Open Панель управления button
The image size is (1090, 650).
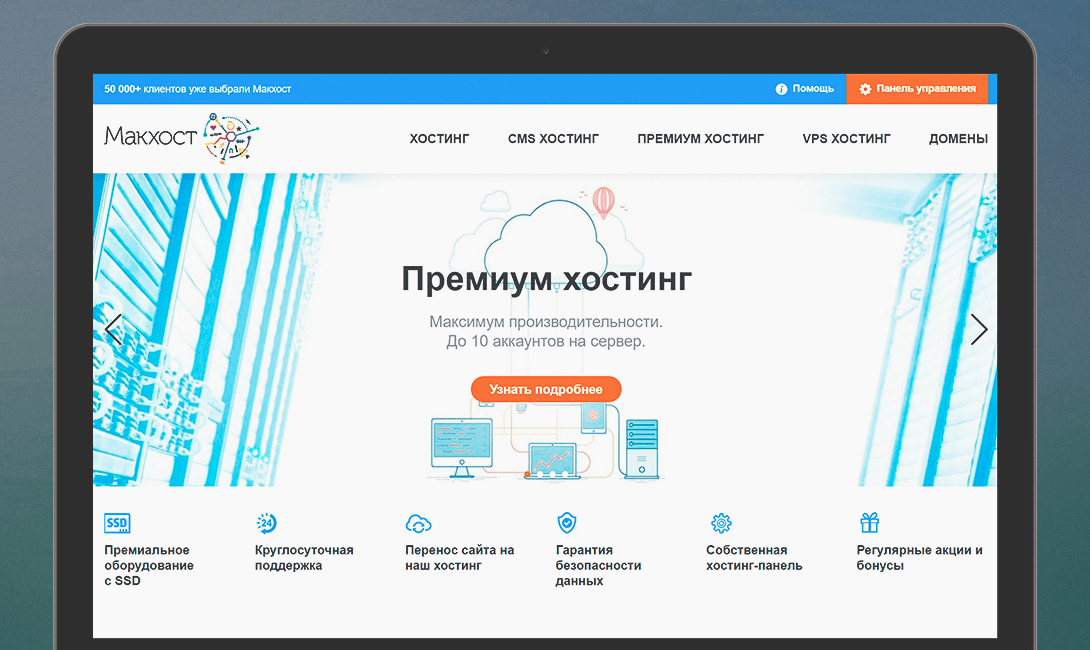tap(917, 89)
